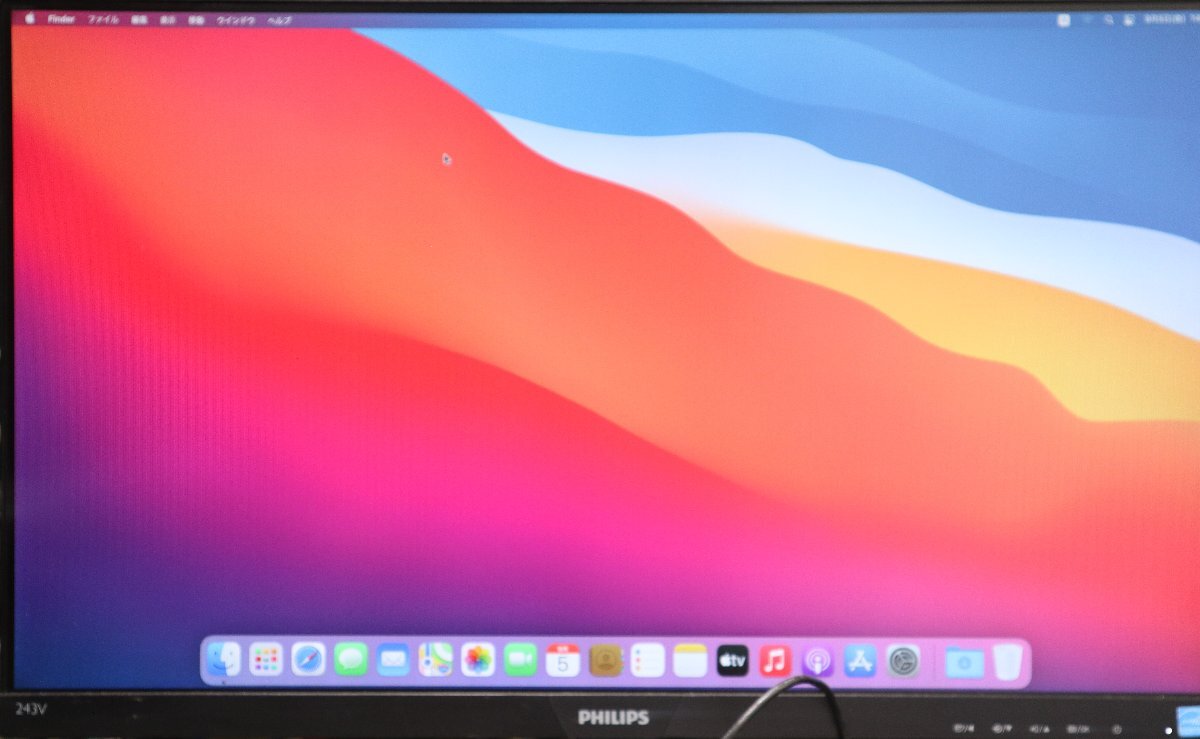
Task: Open the ウインドウ (Window) menu
Action: 236,19
